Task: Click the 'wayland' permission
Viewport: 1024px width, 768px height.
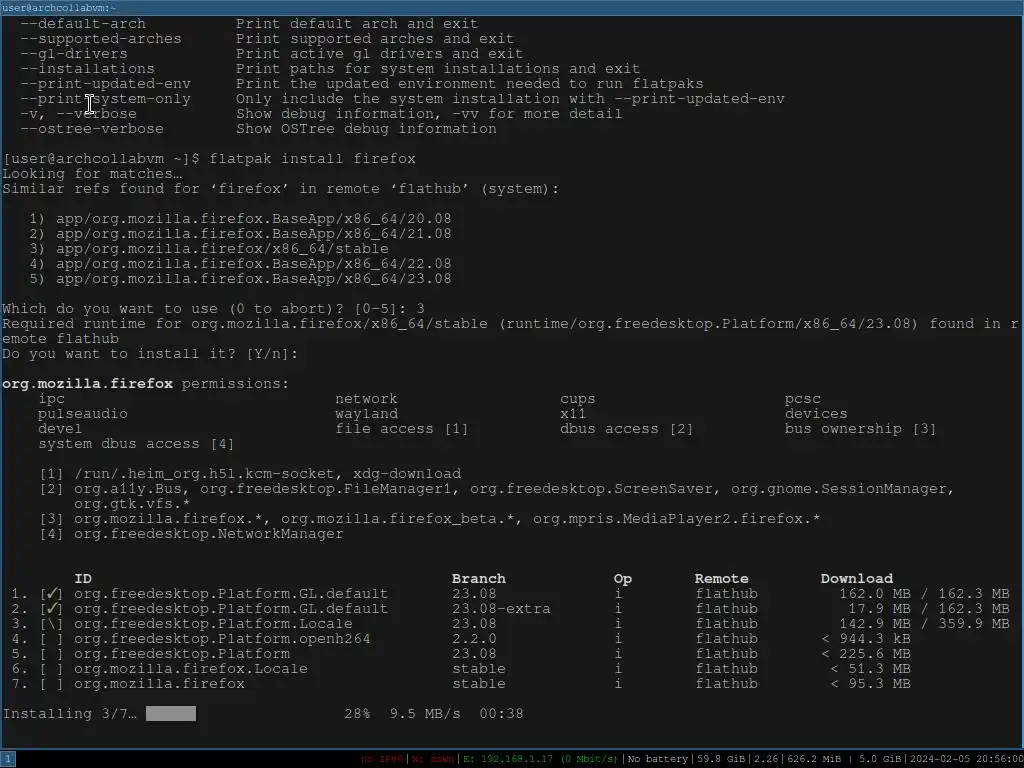Action: (x=366, y=414)
